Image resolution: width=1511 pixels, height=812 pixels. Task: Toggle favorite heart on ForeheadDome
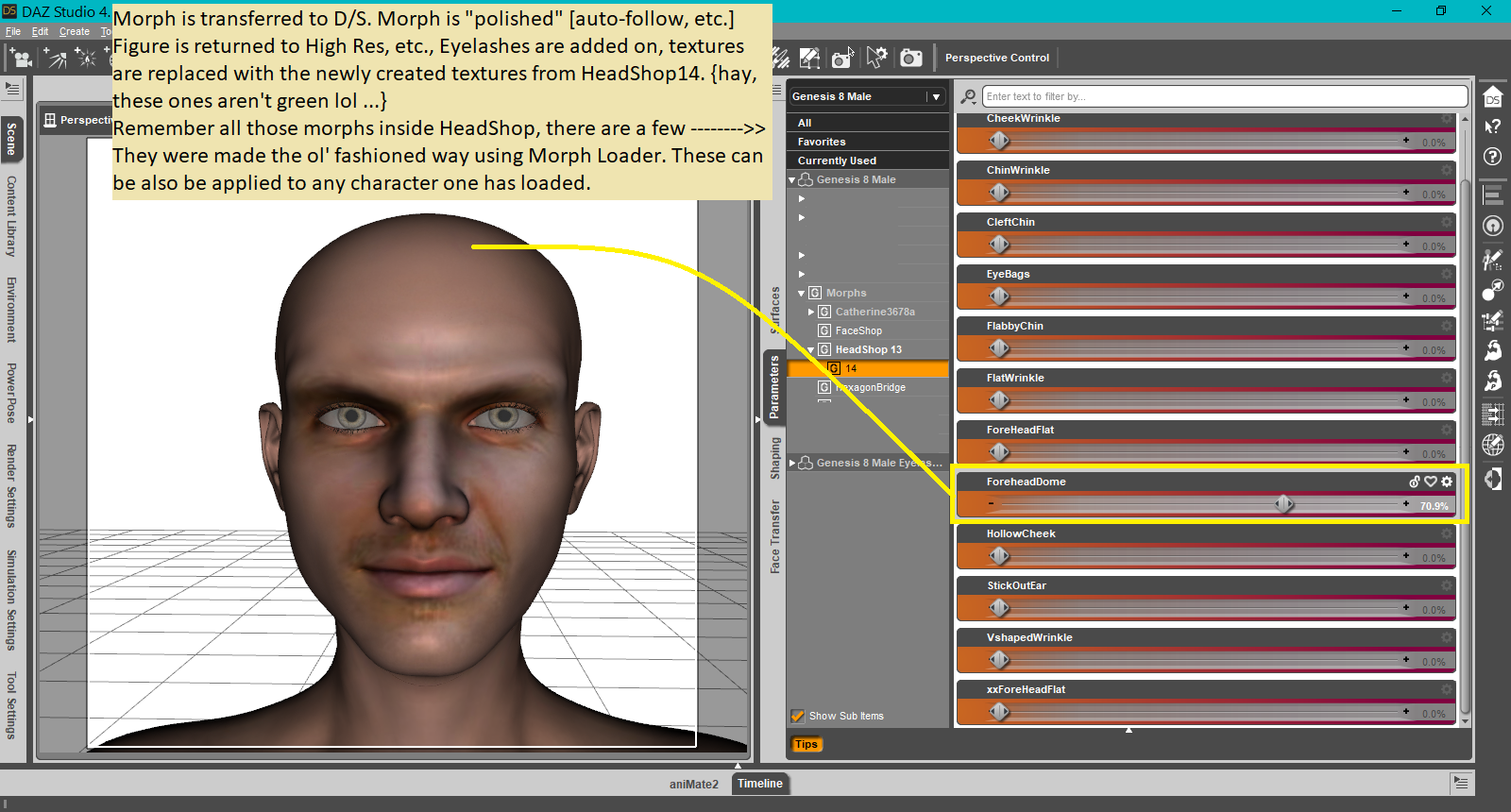[x=1431, y=482]
